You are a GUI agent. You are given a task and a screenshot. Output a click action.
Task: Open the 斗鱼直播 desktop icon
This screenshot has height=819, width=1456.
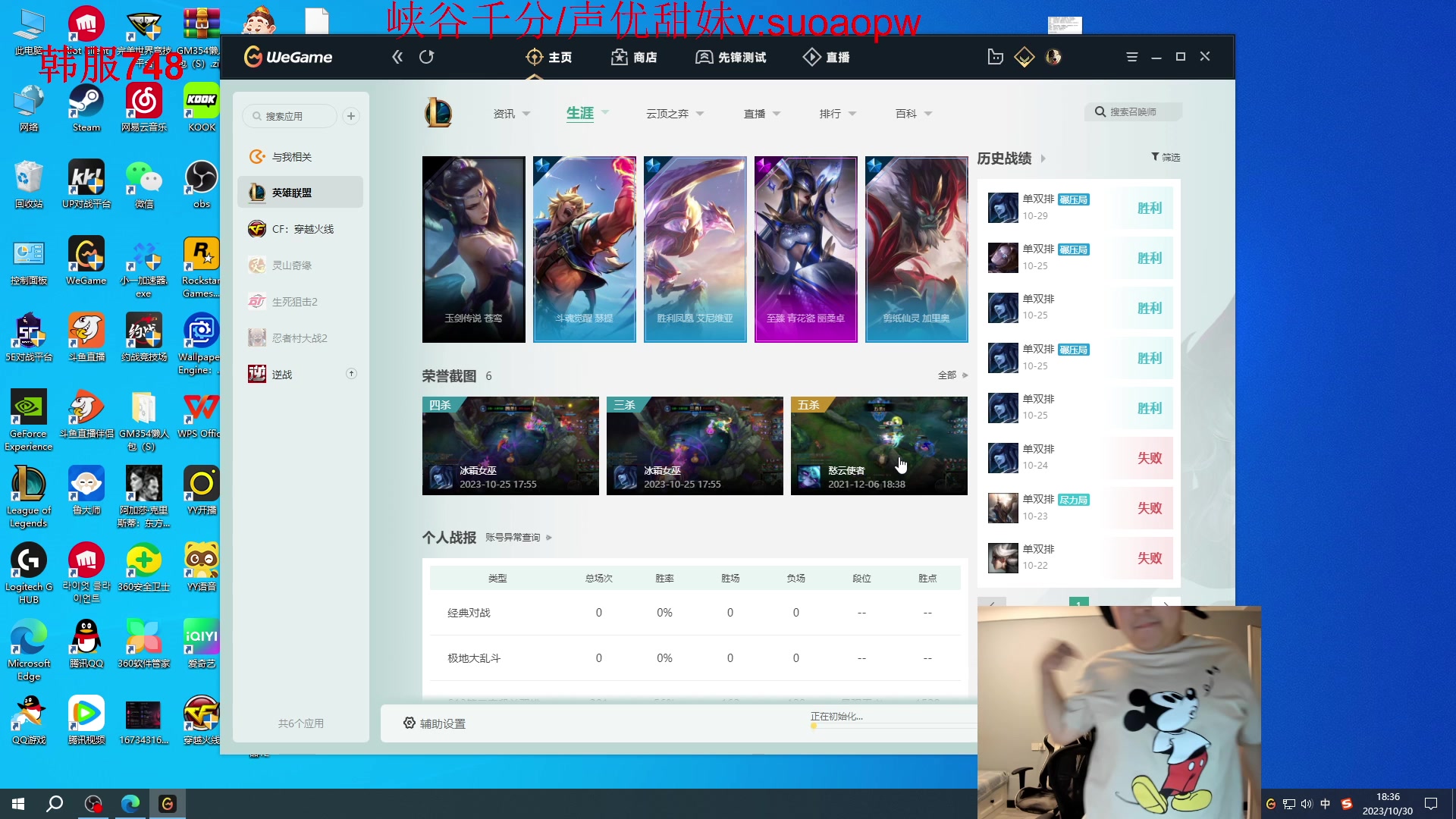click(x=86, y=337)
